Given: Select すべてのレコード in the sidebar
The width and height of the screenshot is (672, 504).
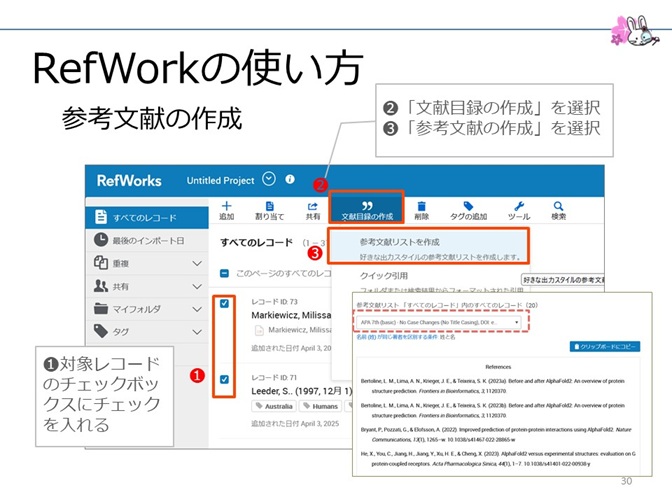Looking at the screenshot, I should [x=147, y=217].
